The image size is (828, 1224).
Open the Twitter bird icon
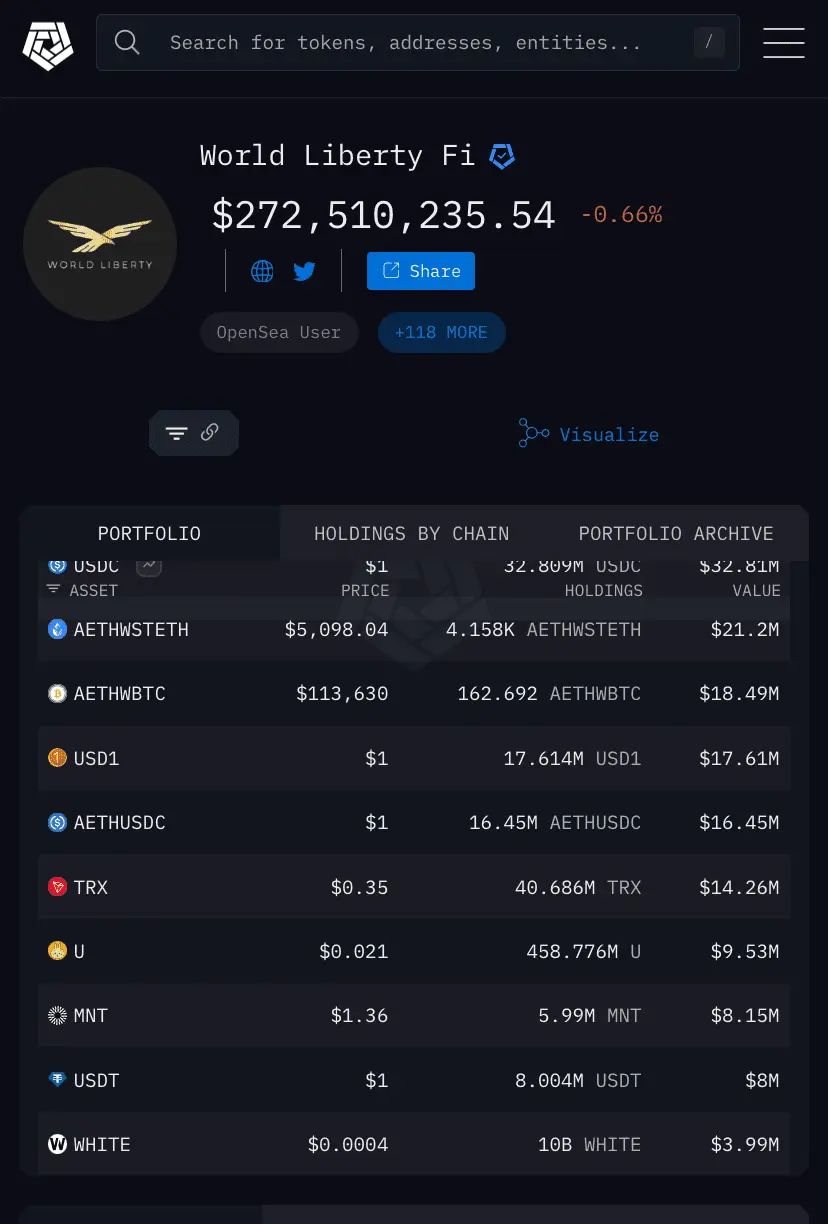[x=304, y=271]
